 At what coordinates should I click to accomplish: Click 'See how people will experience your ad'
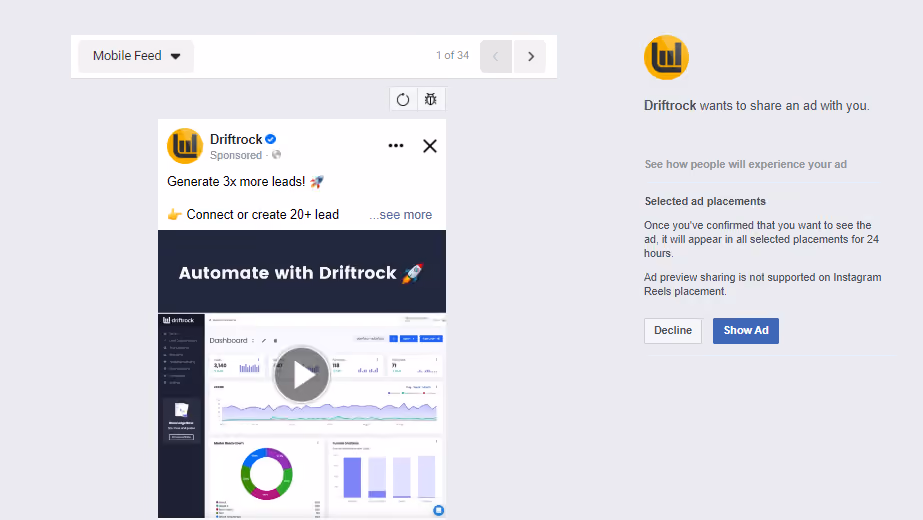(x=745, y=164)
